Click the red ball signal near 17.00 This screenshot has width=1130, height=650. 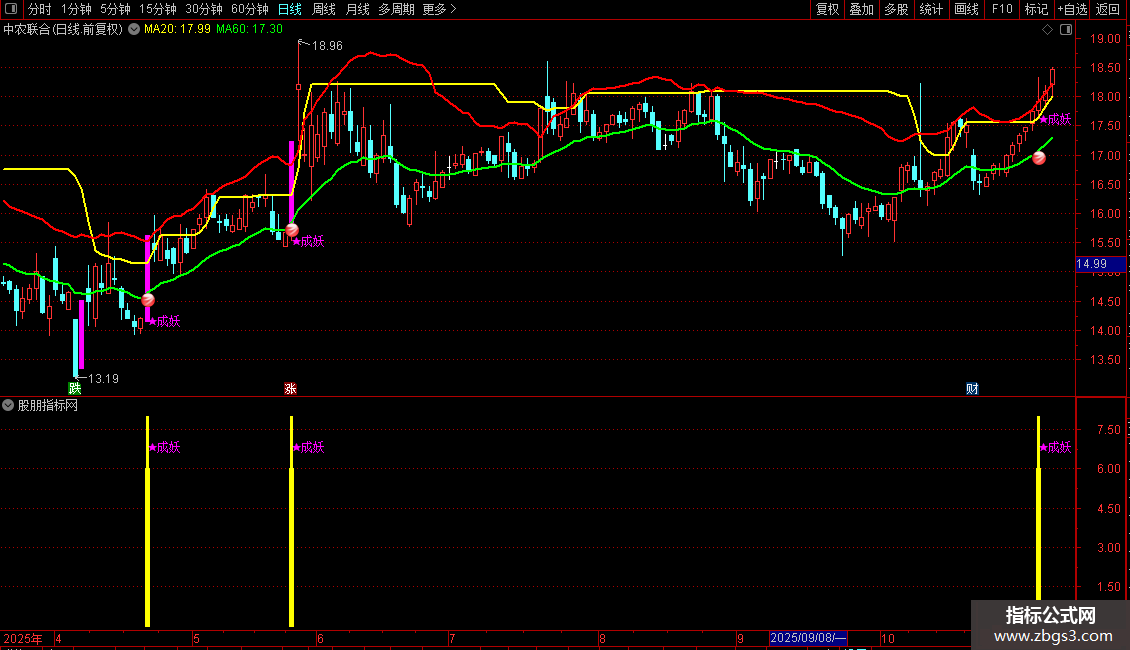click(x=1038, y=158)
